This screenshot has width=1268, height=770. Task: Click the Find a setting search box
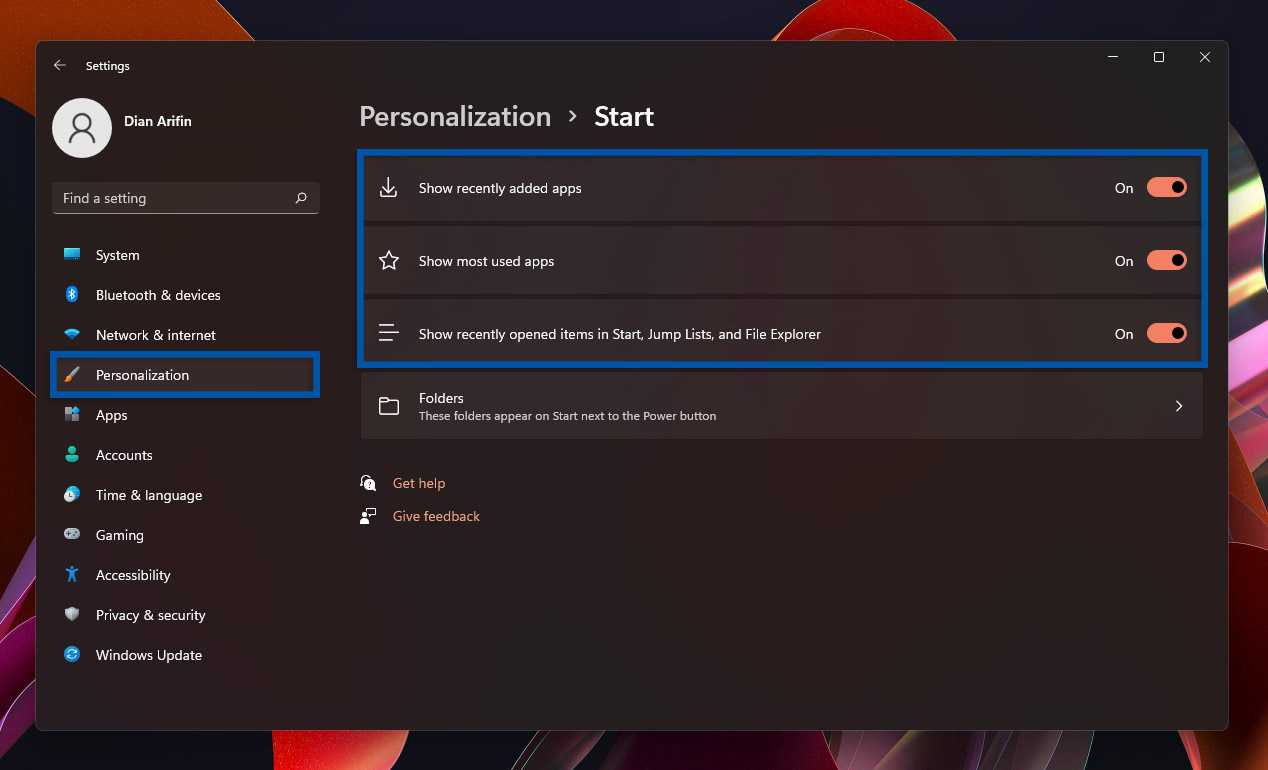(185, 198)
